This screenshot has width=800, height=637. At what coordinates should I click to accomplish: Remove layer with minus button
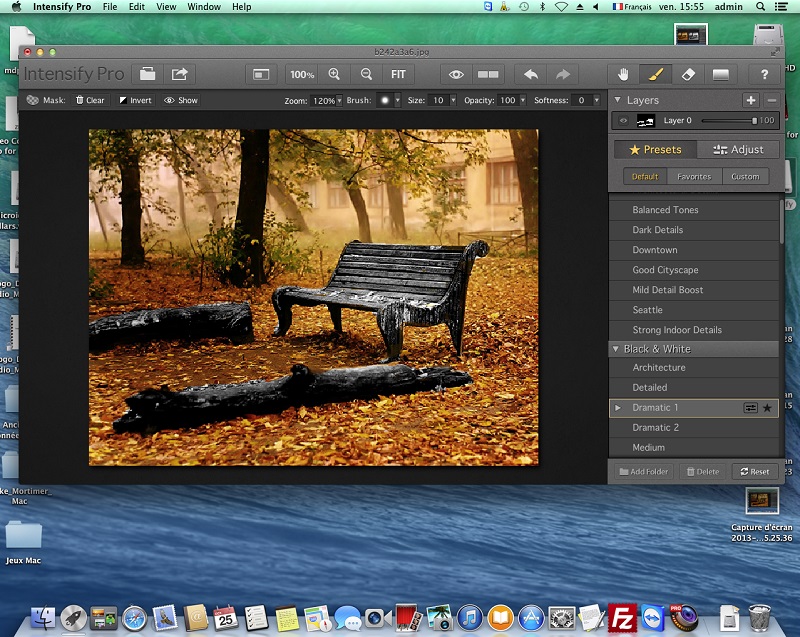point(772,100)
